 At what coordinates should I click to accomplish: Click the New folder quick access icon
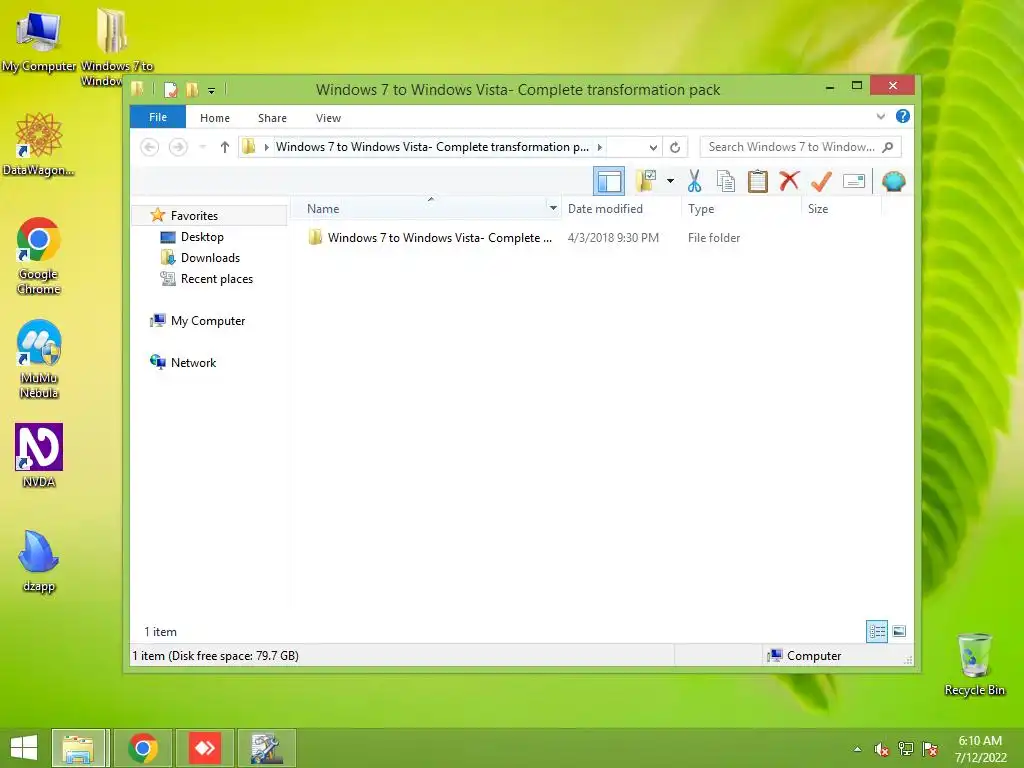pyautogui.click(x=192, y=89)
